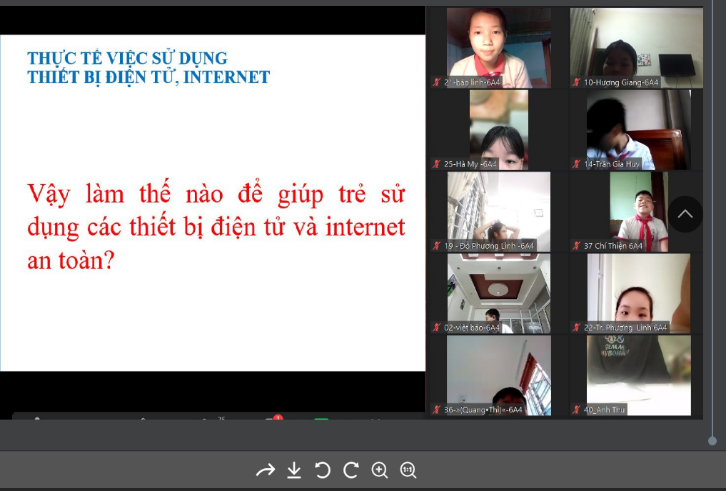Click the red question text on the slide
The image size is (726, 491).
point(216,226)
